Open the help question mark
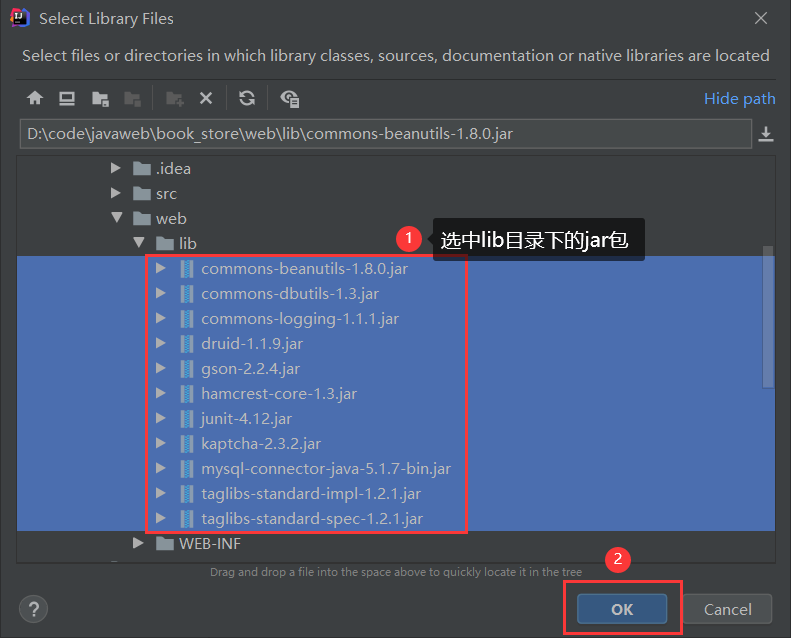This screenshot has width=791, height=638. (x=33, y=609)
